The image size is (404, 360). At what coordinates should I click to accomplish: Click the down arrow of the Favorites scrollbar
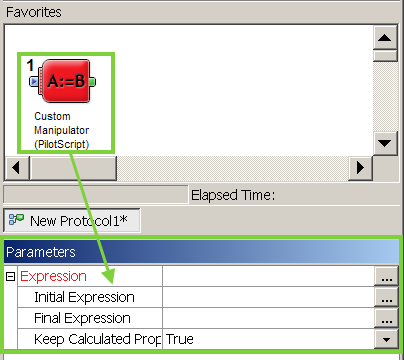(385, 143)
